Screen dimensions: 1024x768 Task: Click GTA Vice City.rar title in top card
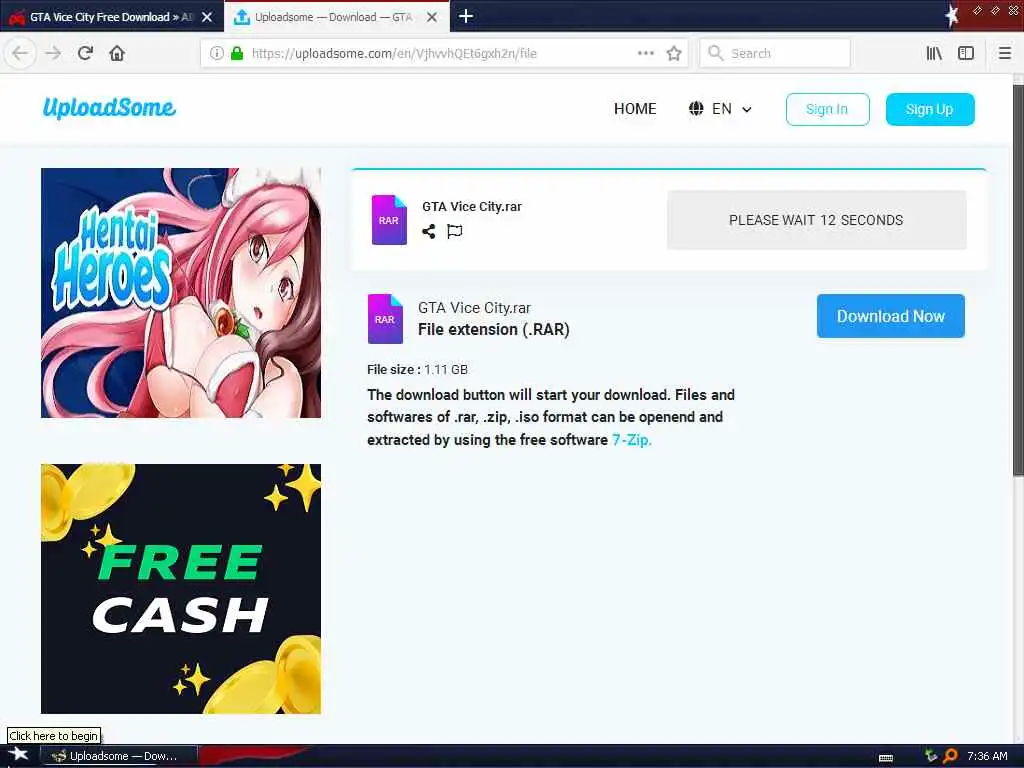tap(472, 207)
